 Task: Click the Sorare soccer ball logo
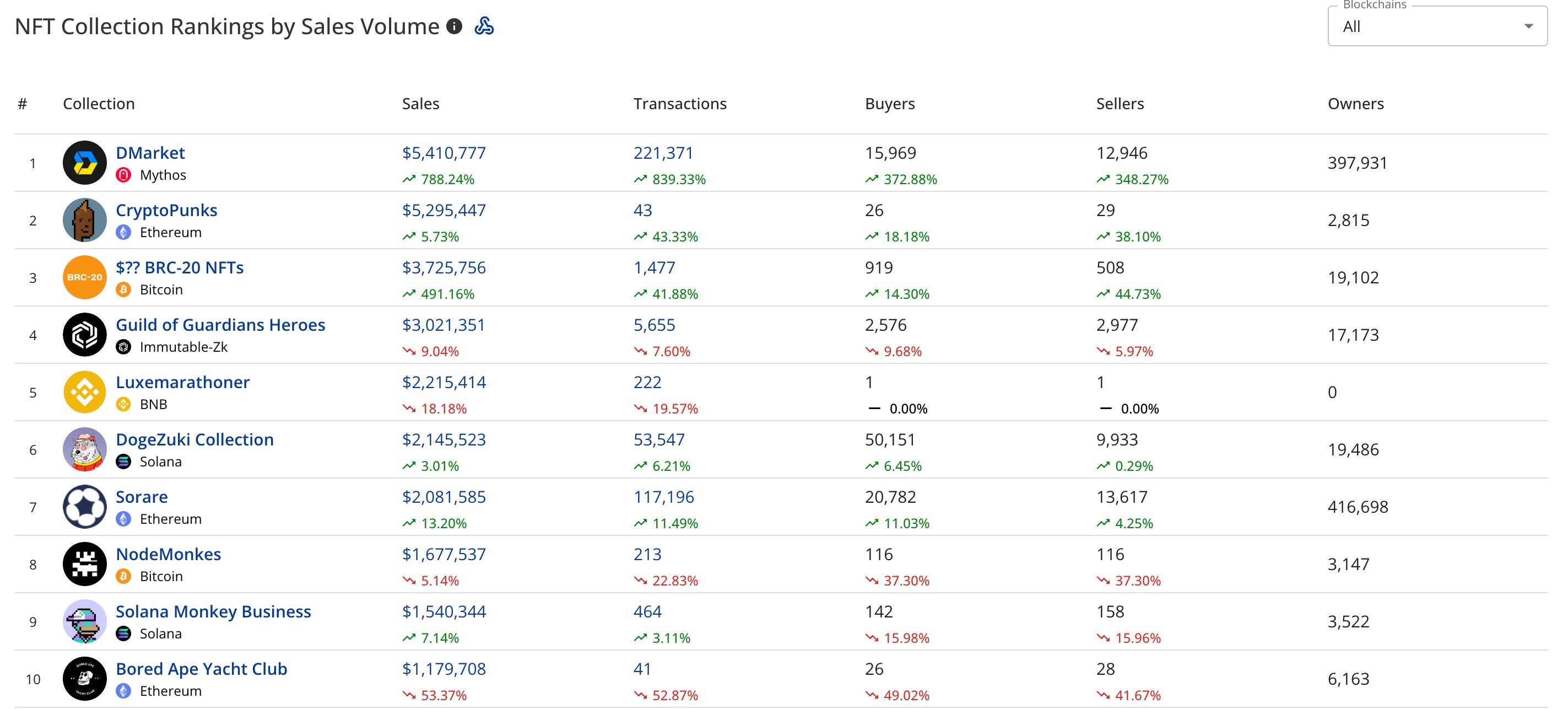85,506
